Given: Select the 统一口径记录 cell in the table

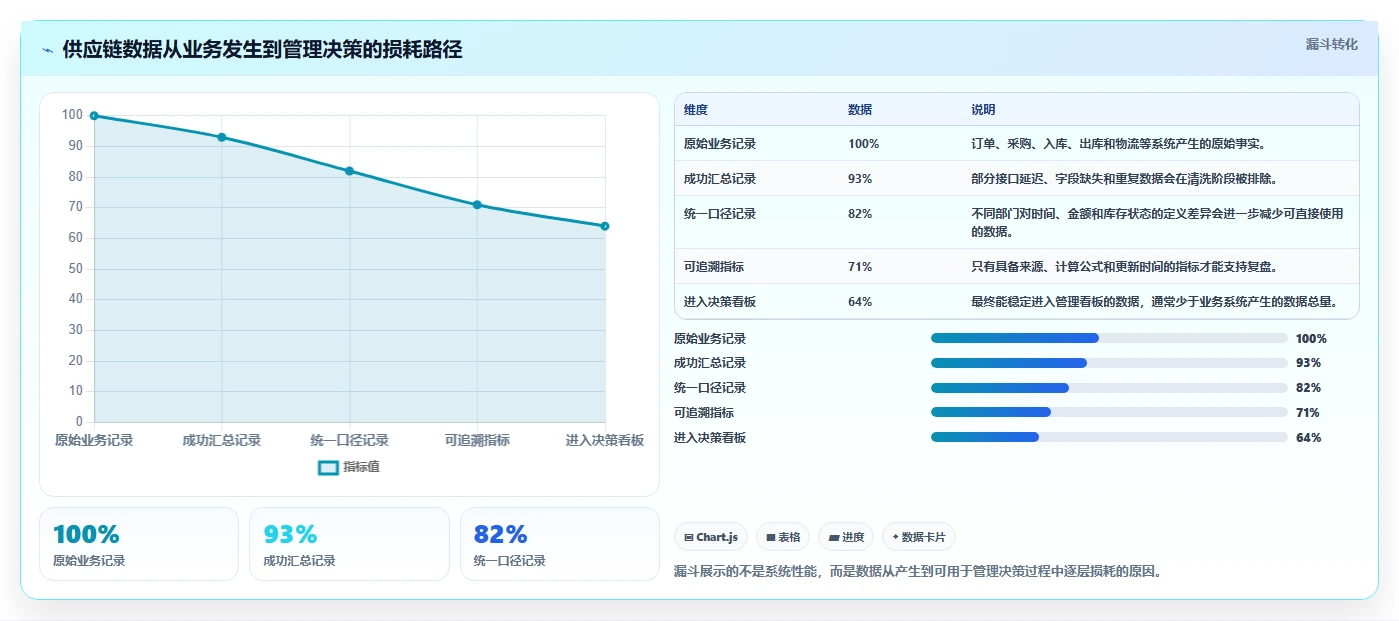Looking at the screenshot, I should click(720, 214).
